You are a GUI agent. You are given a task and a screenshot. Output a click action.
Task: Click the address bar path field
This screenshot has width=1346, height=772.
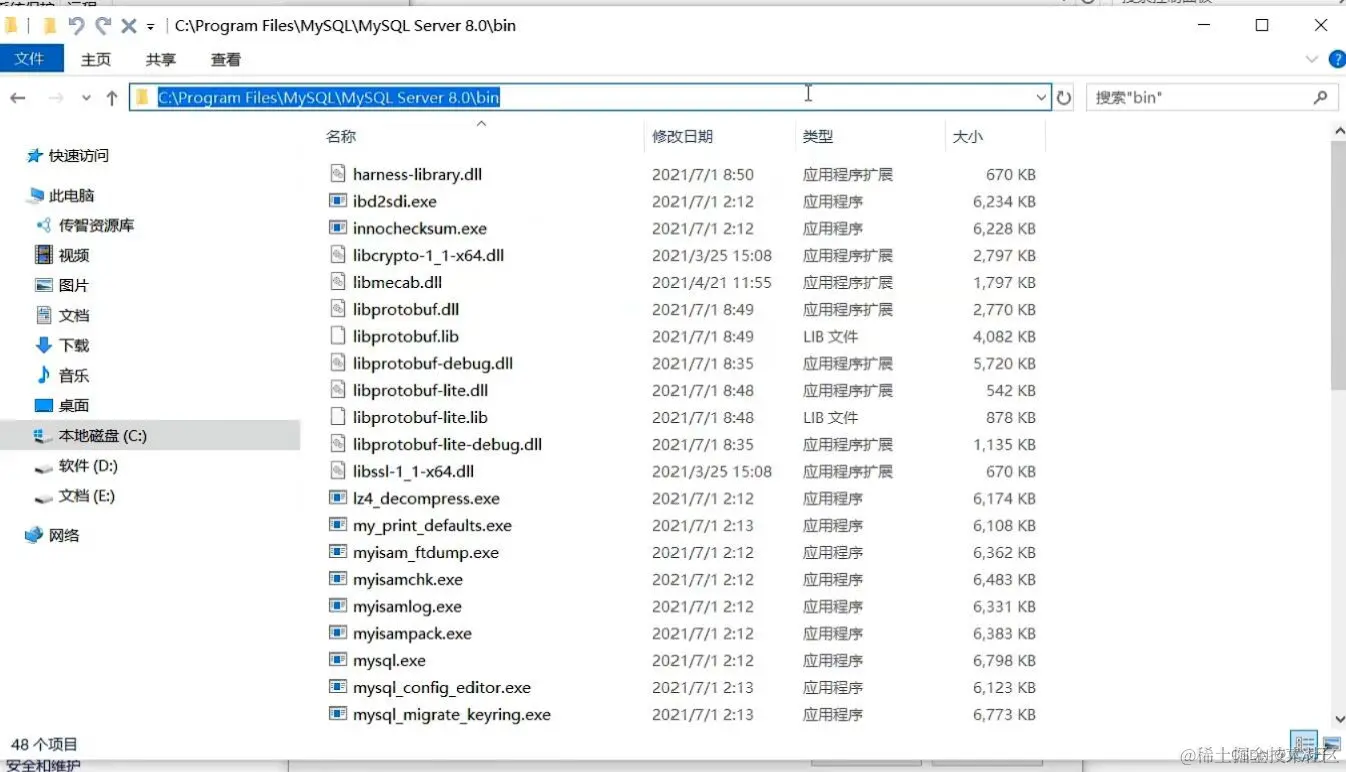click(x=590, y=97)
